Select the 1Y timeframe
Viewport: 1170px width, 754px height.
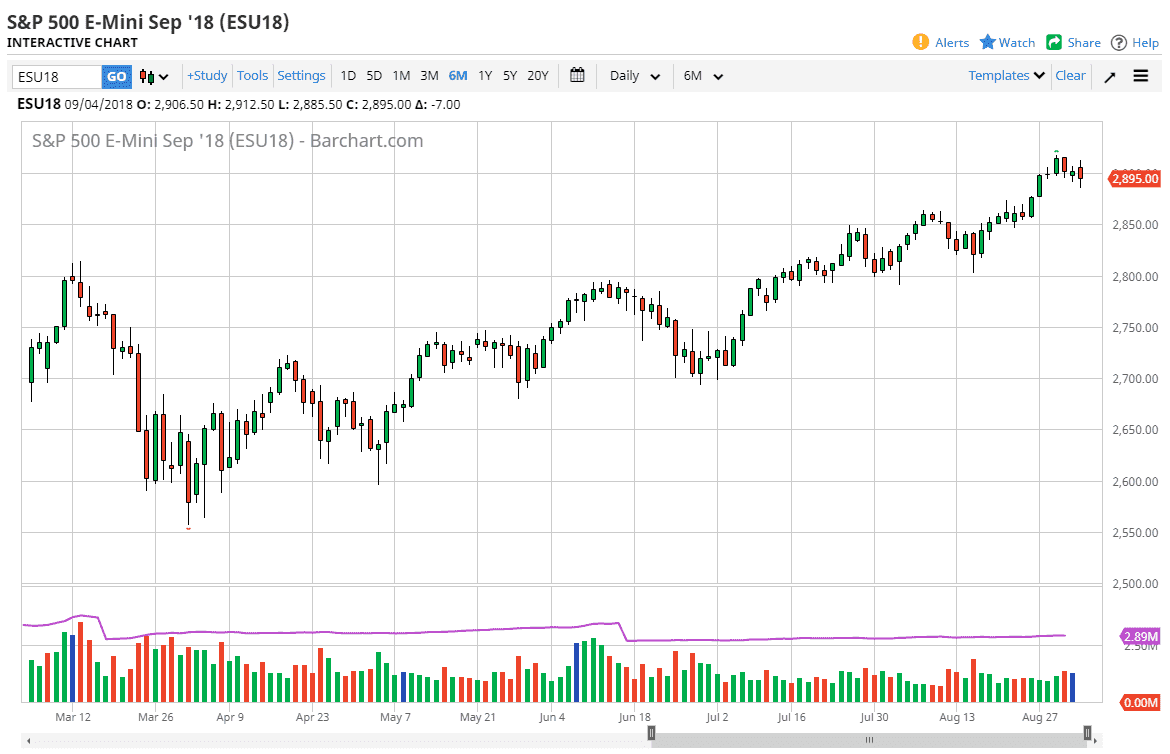tap(485, 75)
